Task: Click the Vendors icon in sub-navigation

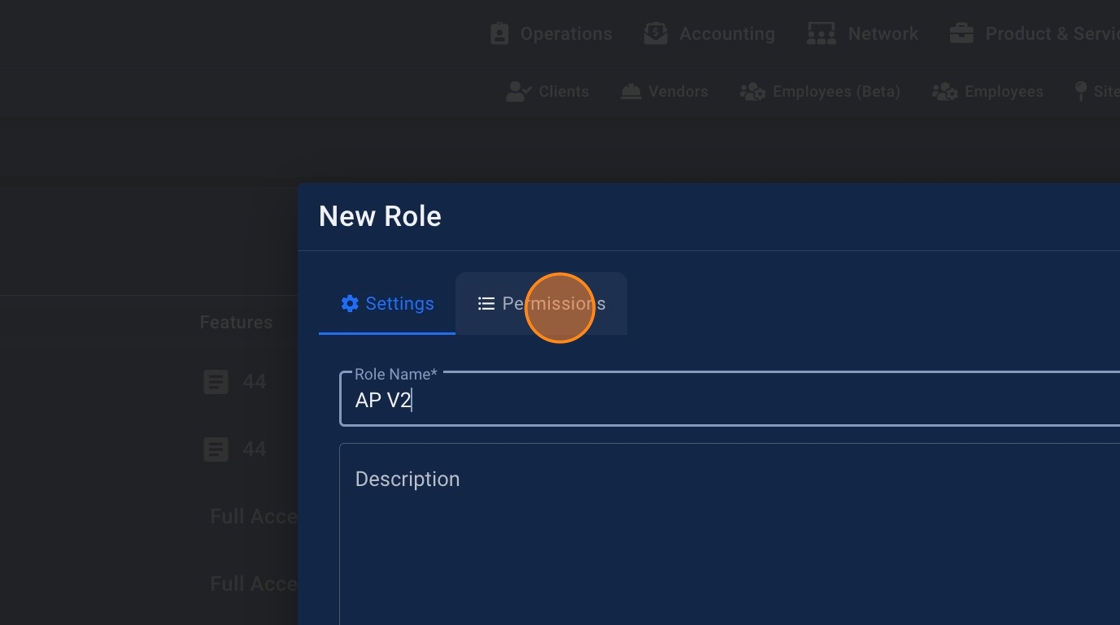Action: pos(630,91)
